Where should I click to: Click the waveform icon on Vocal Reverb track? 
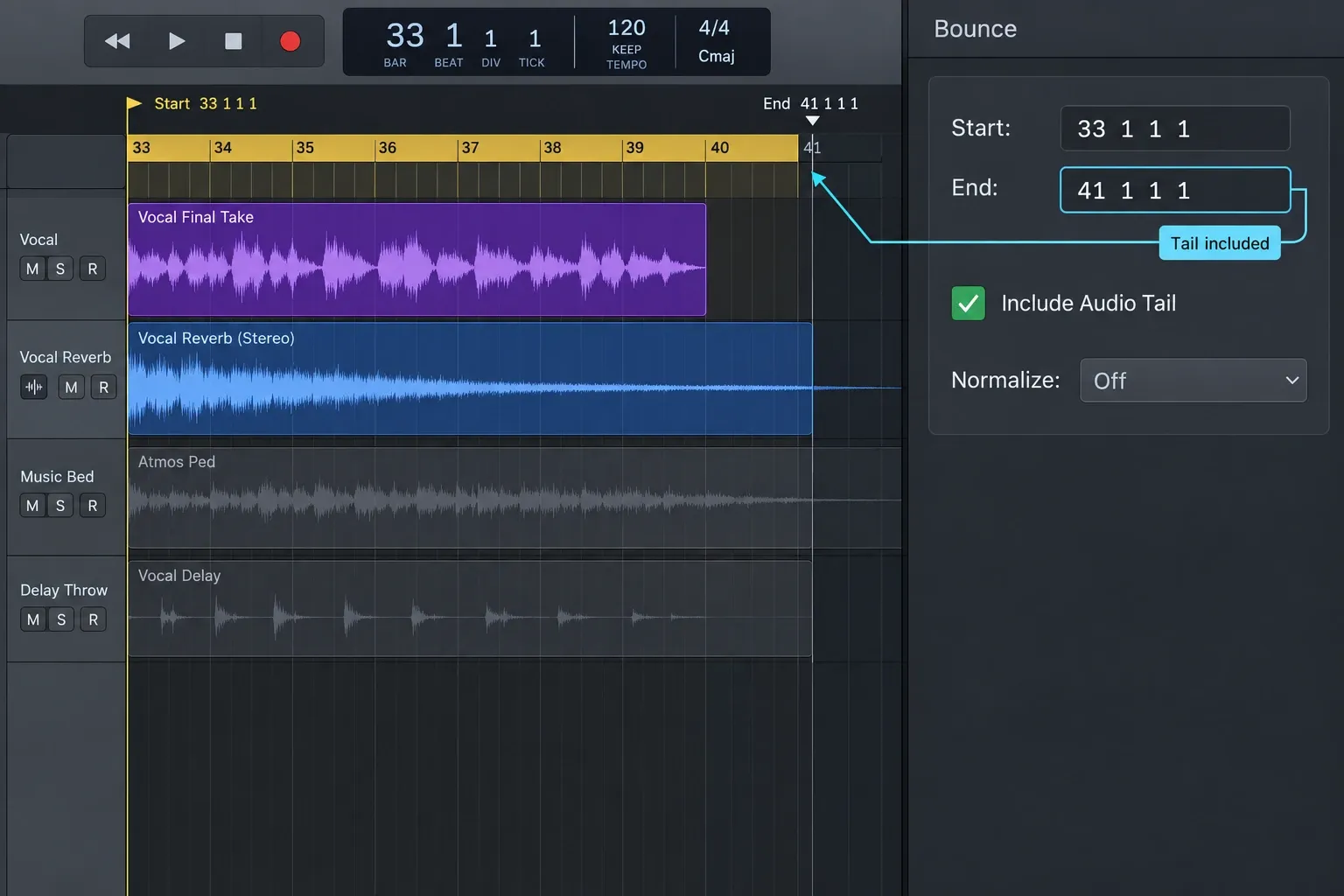click(x=34, y=387)
